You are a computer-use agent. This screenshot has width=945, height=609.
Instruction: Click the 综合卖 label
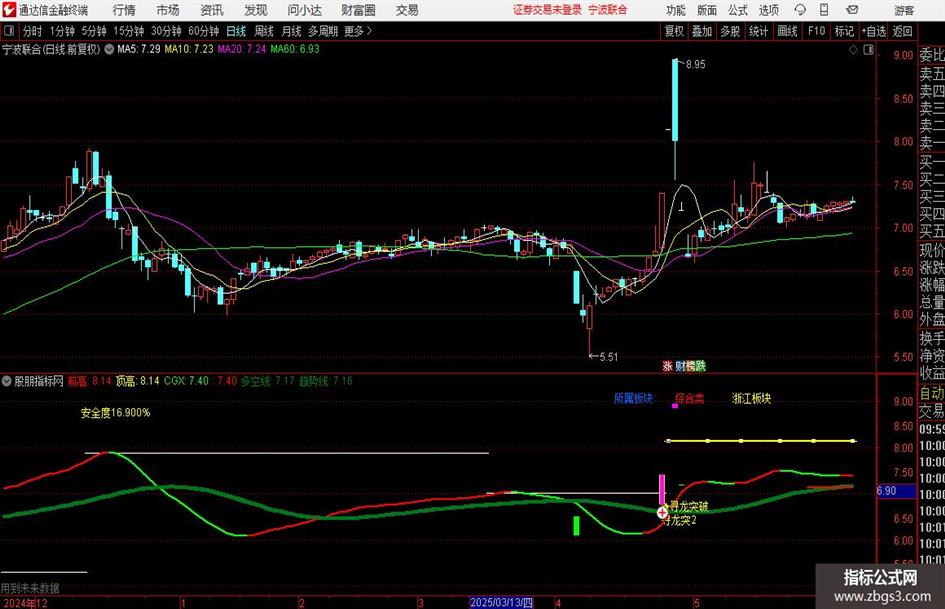pyautogui.click(x=689, y=399)
